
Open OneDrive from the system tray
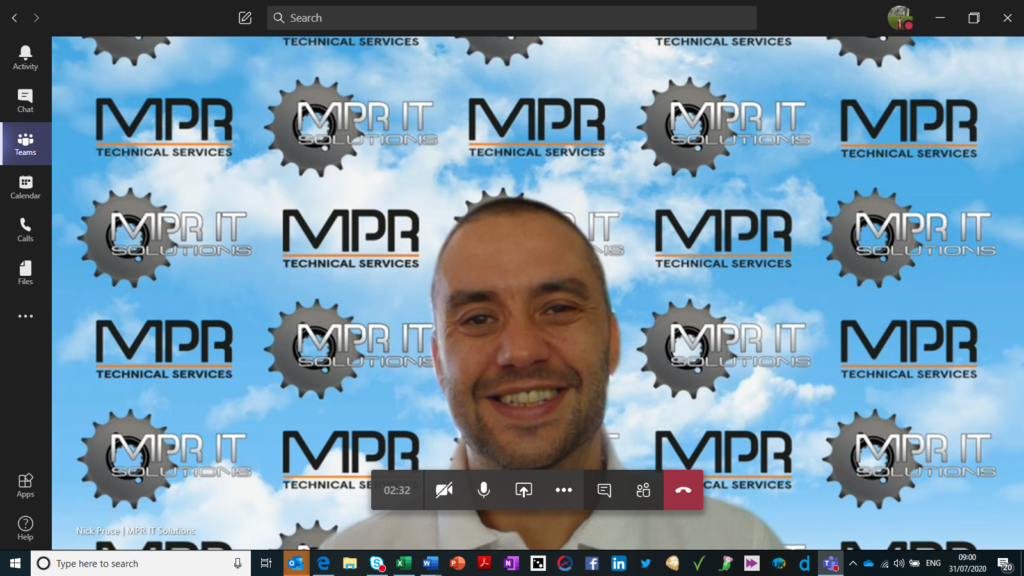pos(869,563)
